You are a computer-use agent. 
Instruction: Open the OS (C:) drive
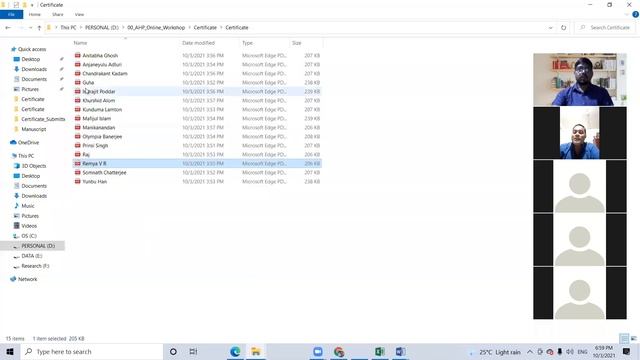pos(29,236)
